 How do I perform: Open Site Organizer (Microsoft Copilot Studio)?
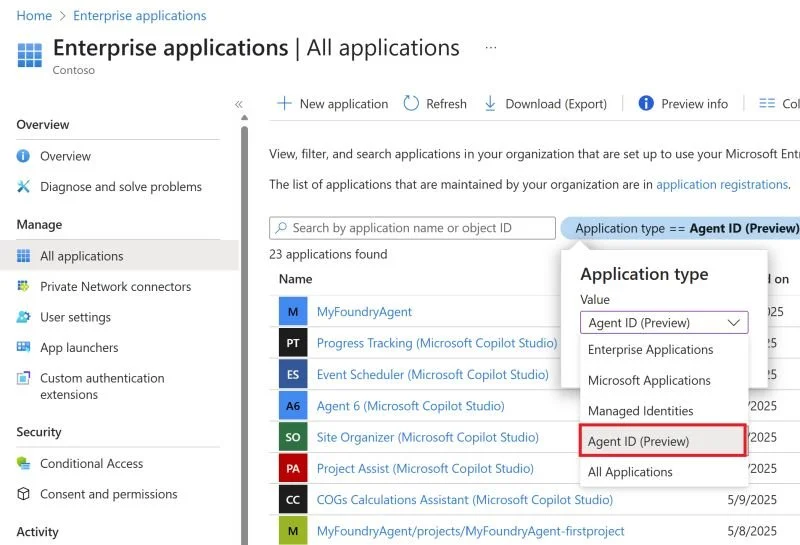(x=428, y=437)
